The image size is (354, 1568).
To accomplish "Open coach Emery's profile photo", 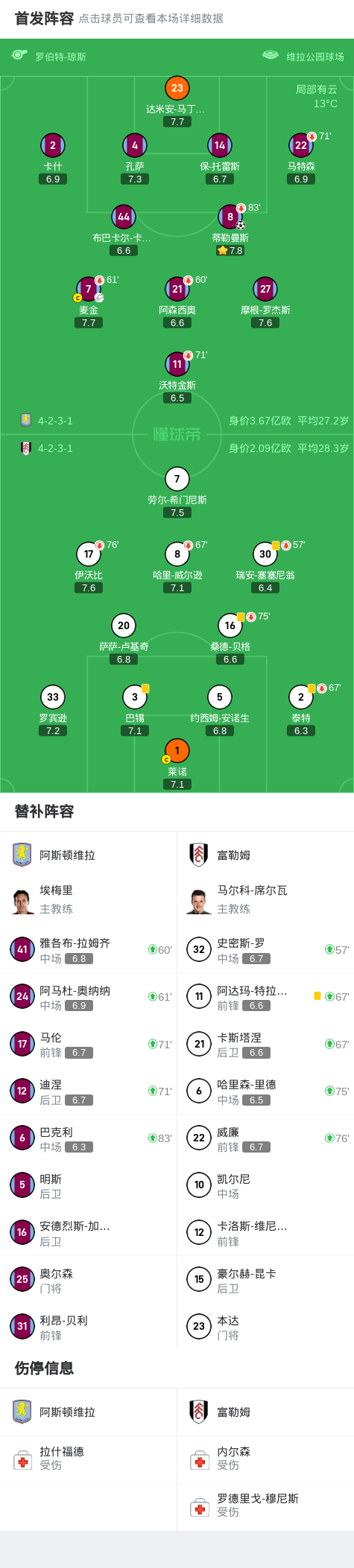I will [22, 900].
